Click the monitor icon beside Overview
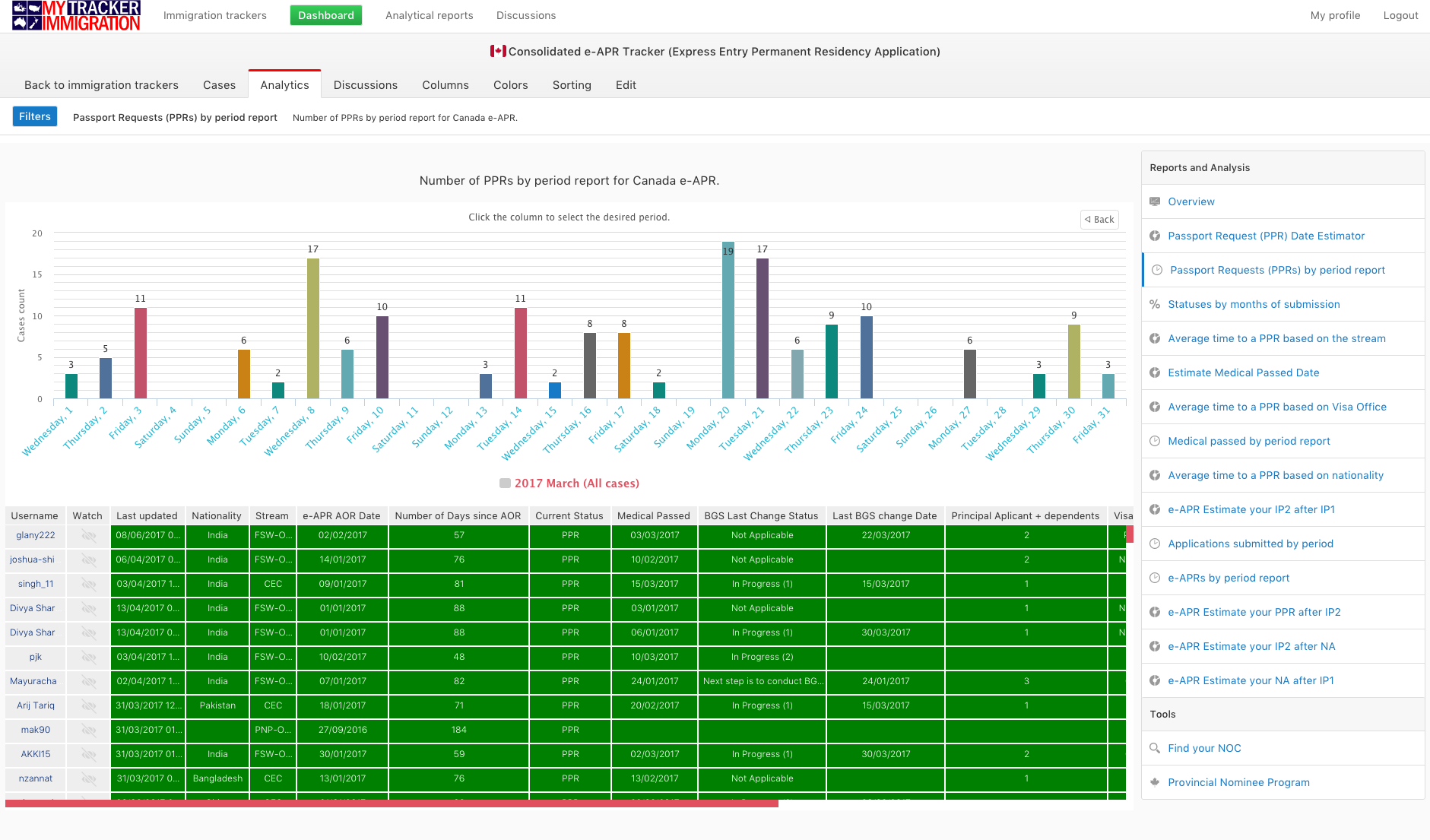This screenshot has width=1430, height=840. (x=1155, y=201)
